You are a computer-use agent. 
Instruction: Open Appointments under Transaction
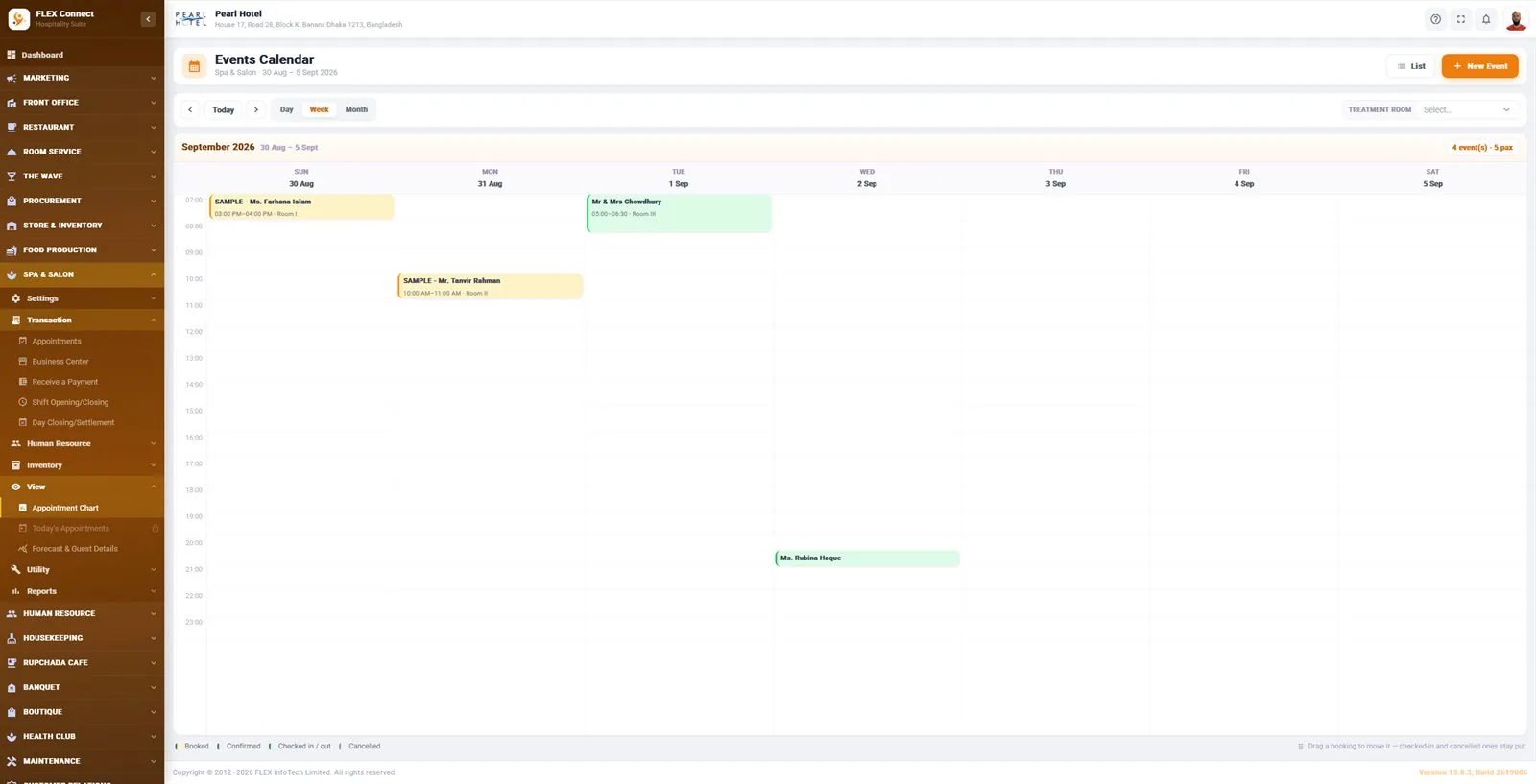click(82, 342)
